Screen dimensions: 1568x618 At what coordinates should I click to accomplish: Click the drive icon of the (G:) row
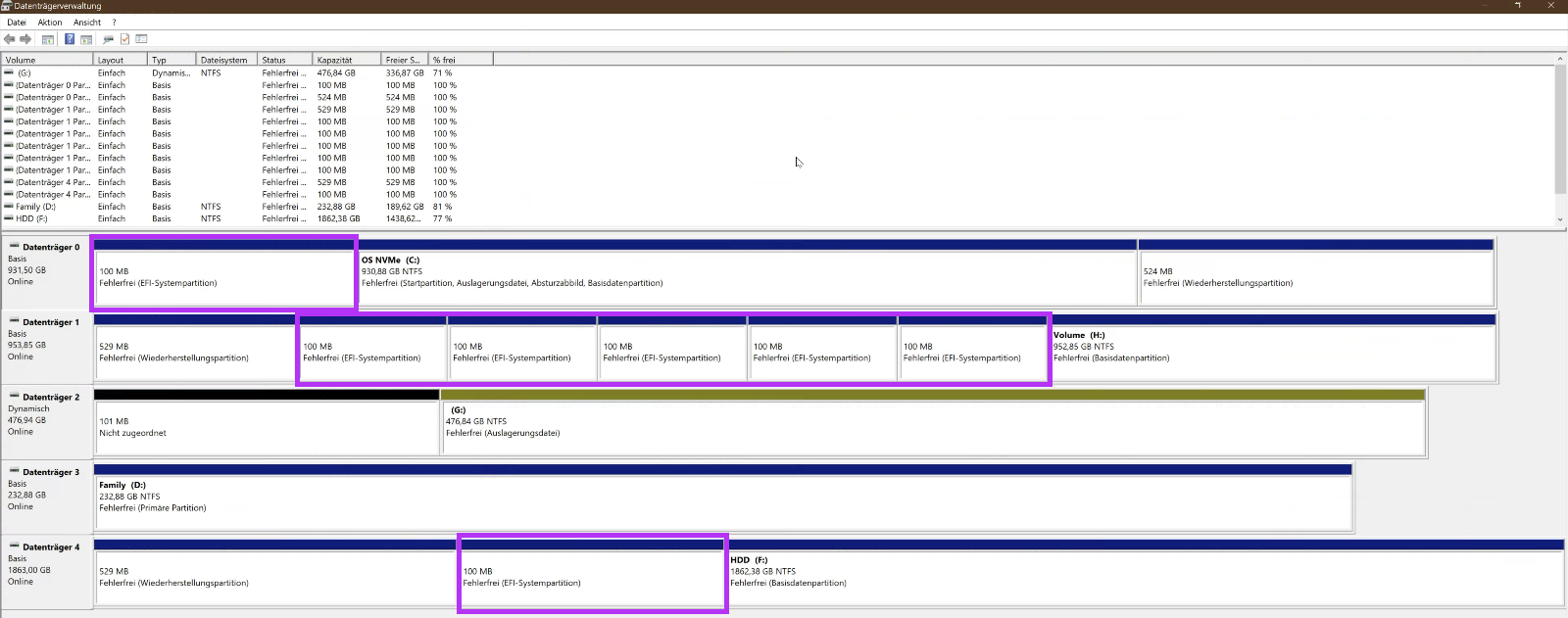click(x=9, y=72)
